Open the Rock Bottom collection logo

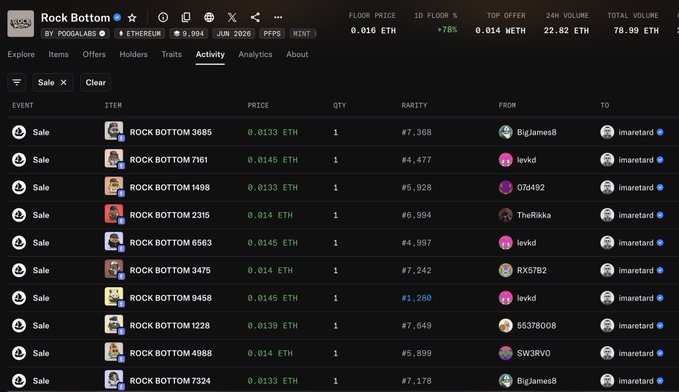click(20, 23)
